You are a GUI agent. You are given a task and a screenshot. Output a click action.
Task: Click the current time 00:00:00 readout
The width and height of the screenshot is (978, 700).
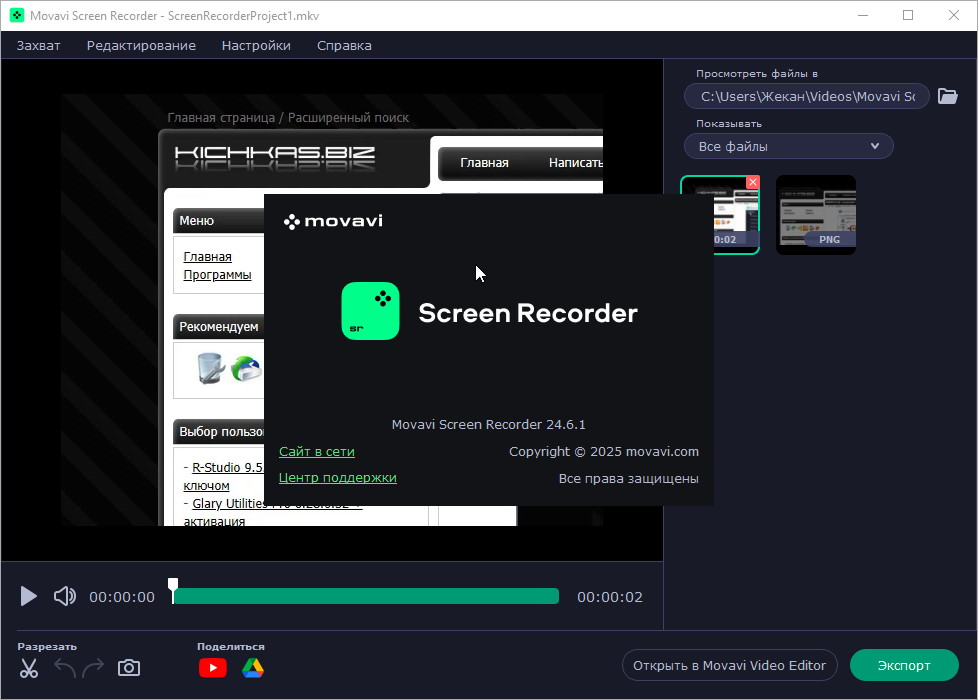click(x=122, y=597)
